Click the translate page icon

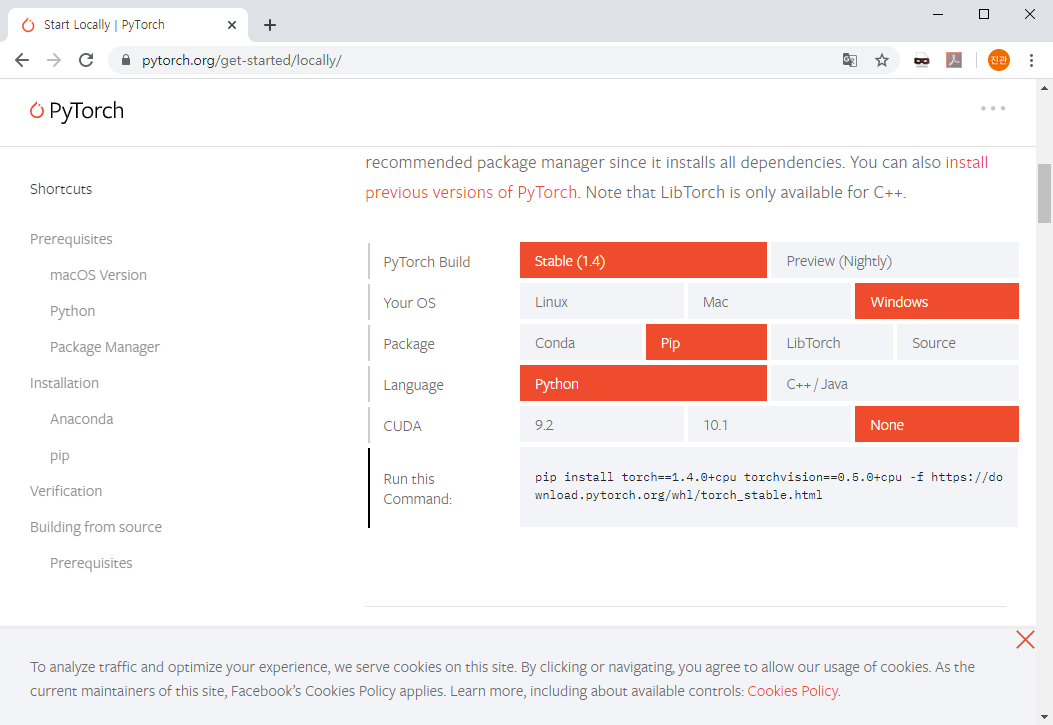(x=849, y=60)
